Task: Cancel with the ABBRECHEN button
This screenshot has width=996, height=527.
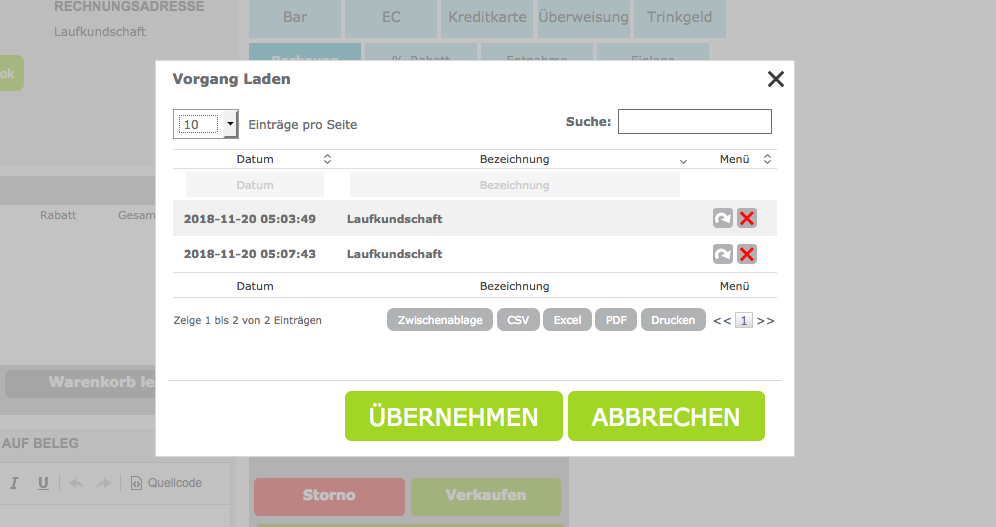Action: (x=666, y=416)
